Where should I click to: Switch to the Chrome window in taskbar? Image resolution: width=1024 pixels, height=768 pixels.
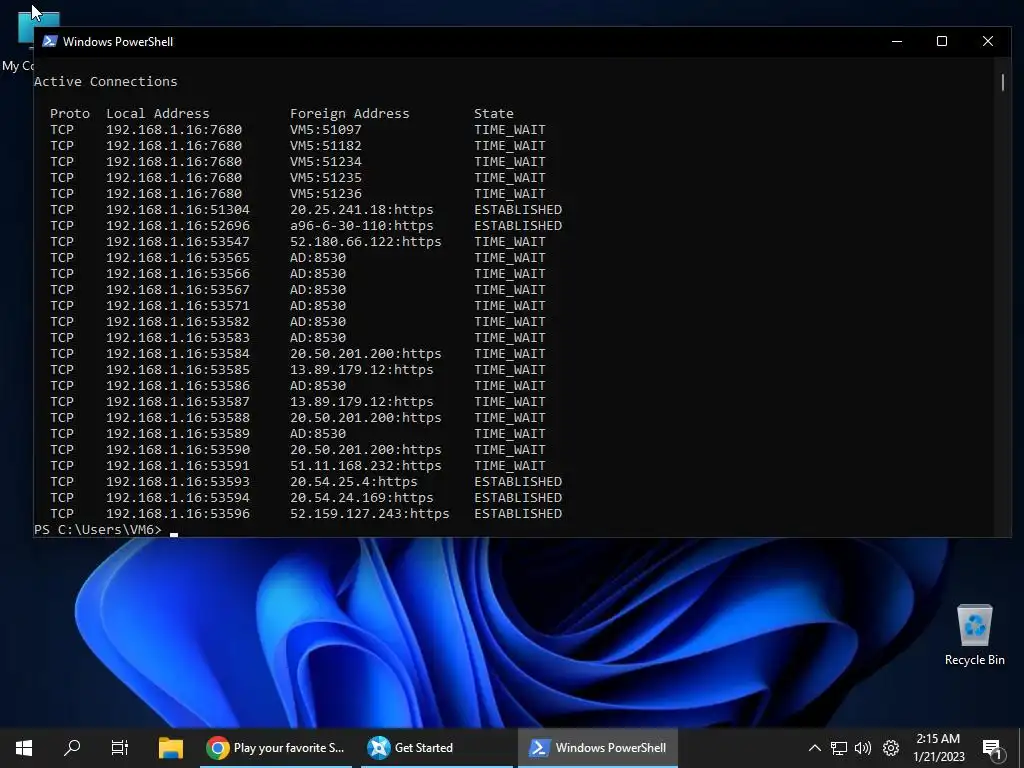[276, 748]
